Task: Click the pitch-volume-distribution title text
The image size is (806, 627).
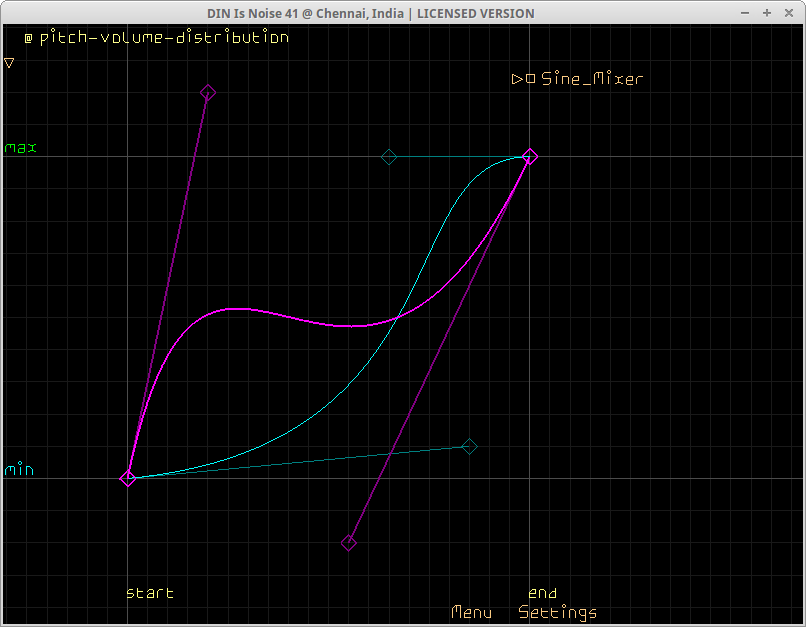Action: [x=164, y=38]
